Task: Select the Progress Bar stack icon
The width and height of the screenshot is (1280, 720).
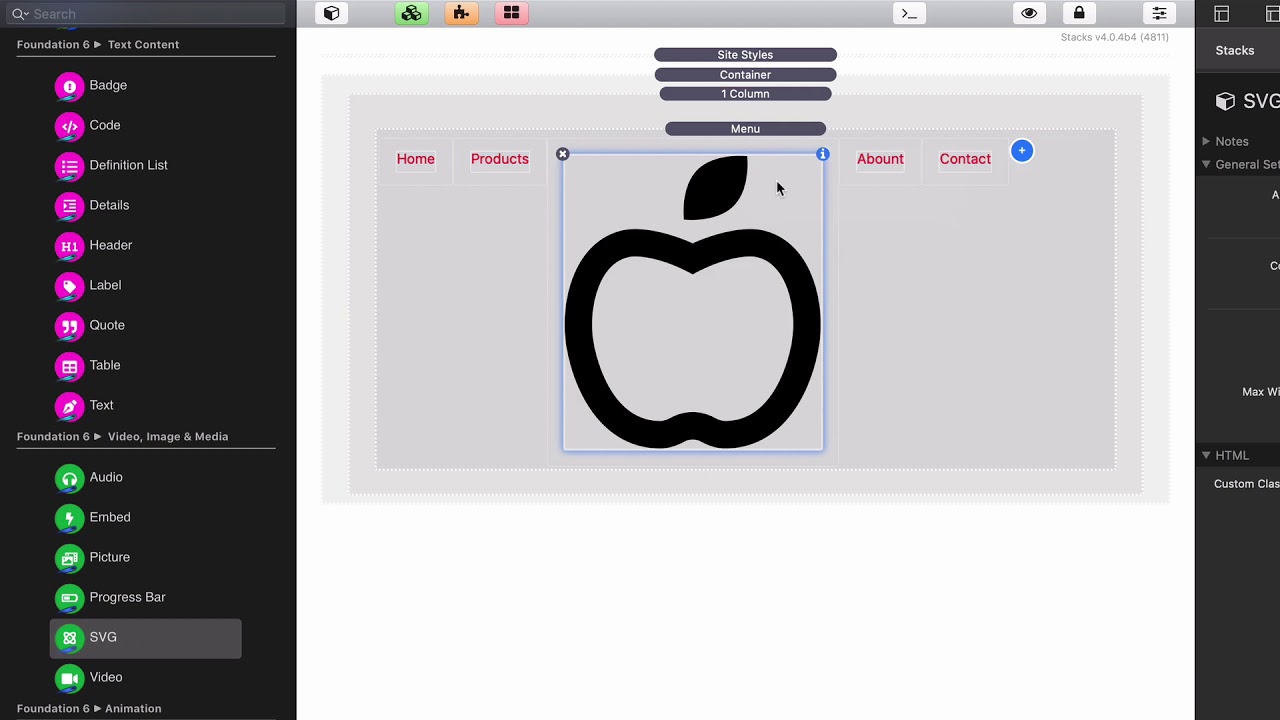Action: [69, 598]
